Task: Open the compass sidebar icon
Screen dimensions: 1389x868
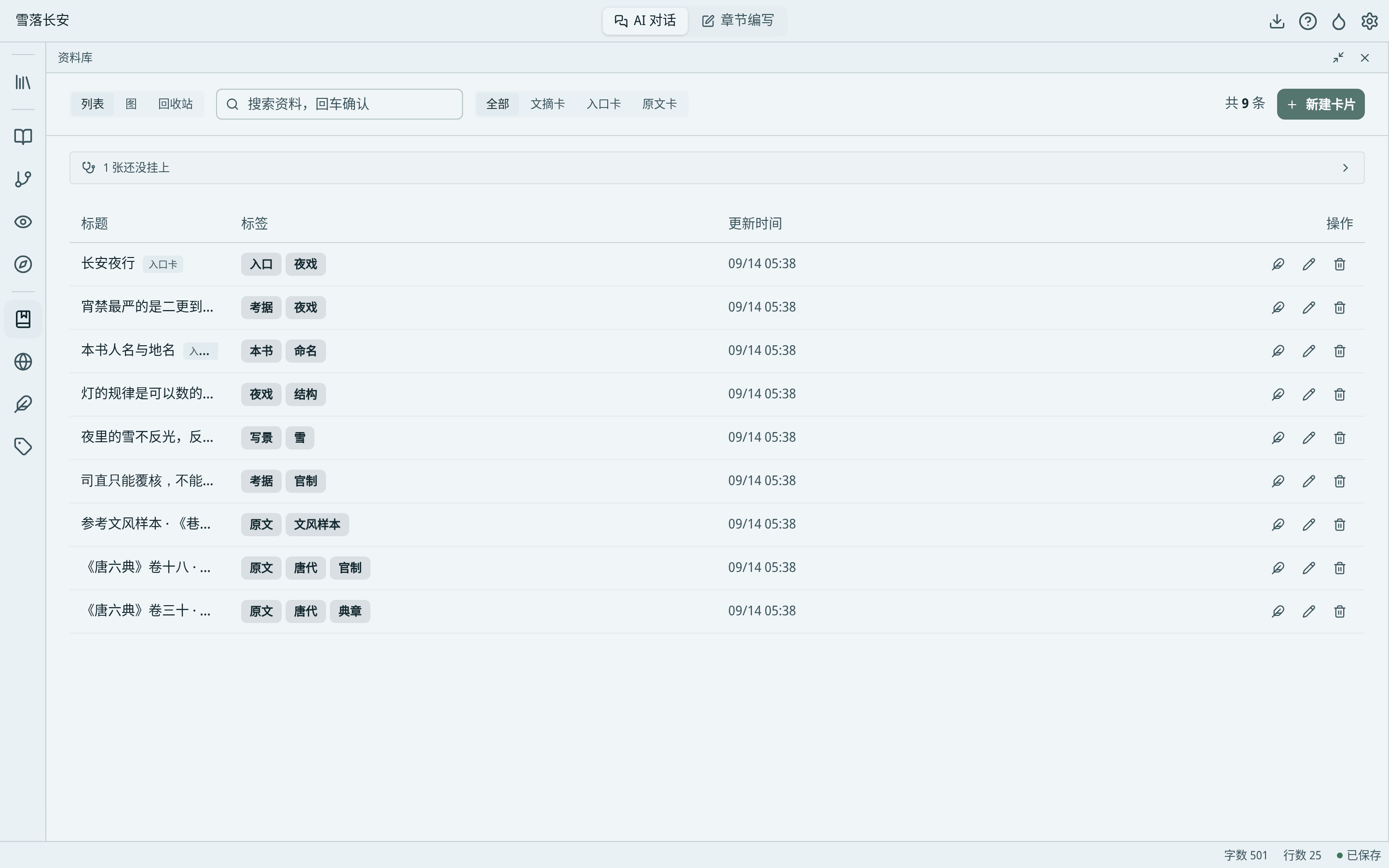Action: pyautogui.click(x=23, y=264)
